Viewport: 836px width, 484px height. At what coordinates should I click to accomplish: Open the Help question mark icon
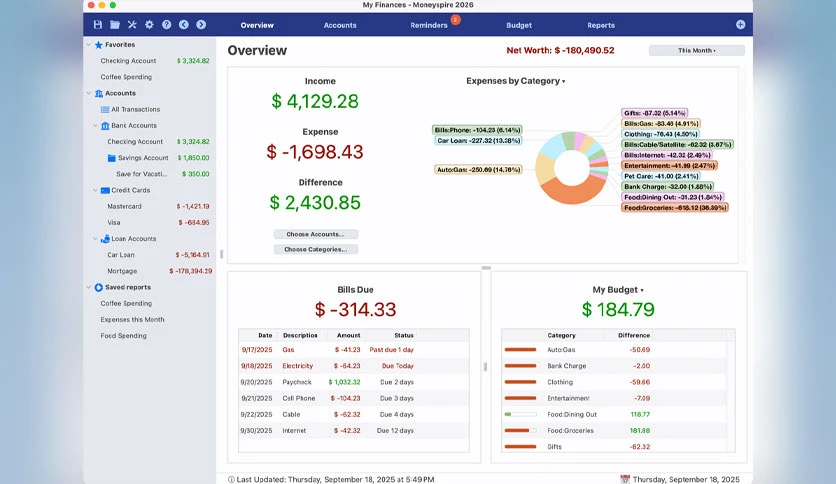(x=166, y=25)
